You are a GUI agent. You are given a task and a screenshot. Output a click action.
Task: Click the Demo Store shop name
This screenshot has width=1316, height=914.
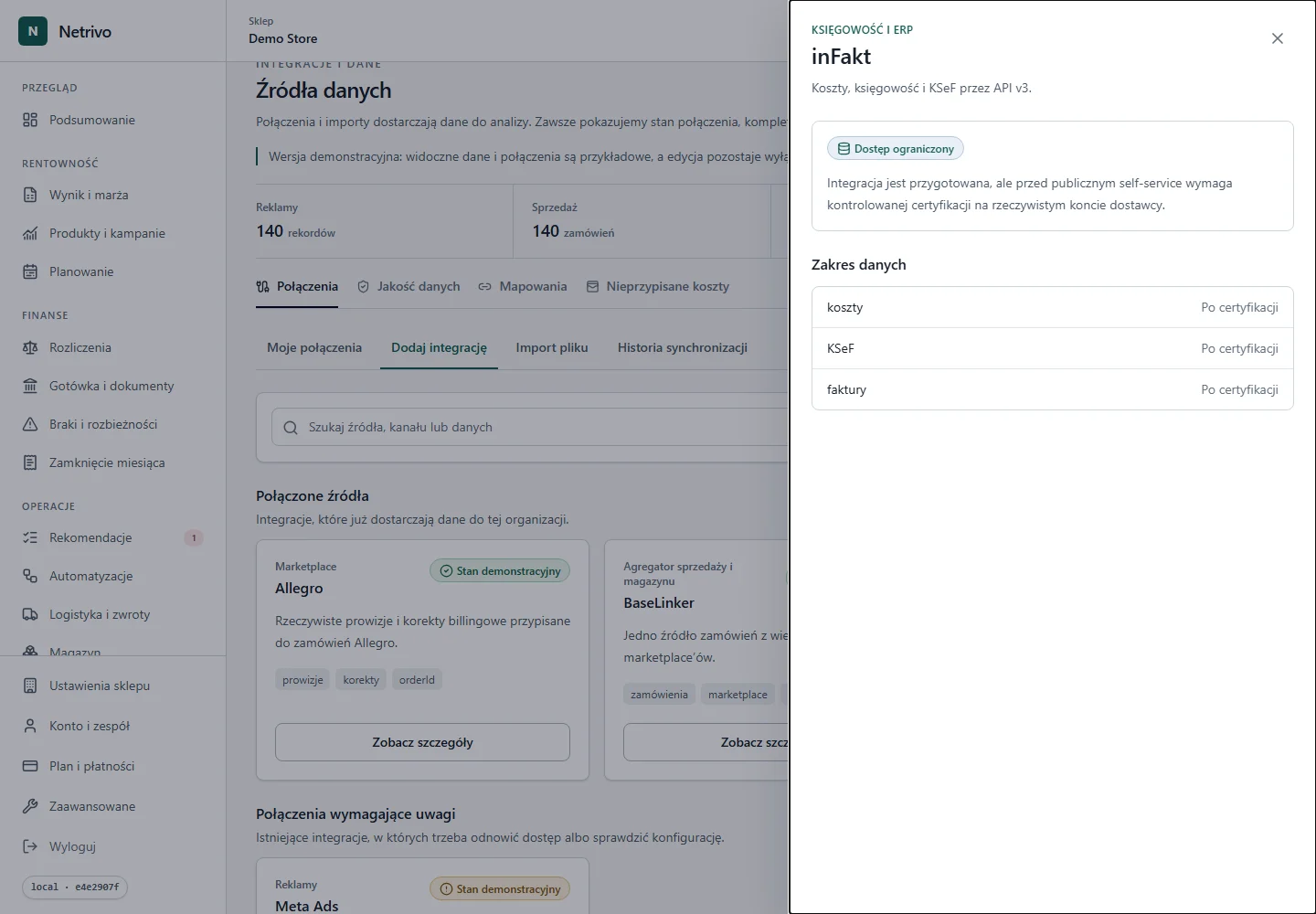(x=283, y=38)
